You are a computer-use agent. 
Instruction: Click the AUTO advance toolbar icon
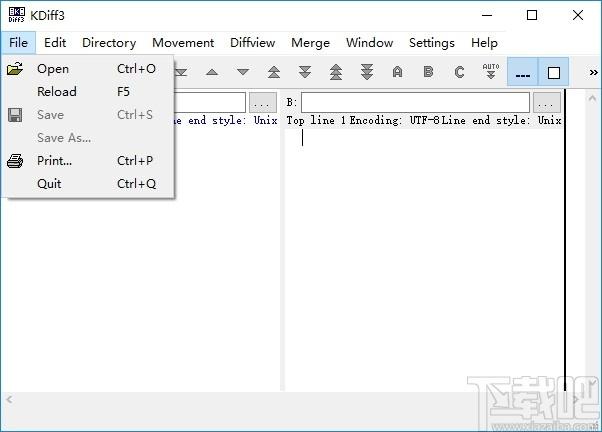(491, 71)
